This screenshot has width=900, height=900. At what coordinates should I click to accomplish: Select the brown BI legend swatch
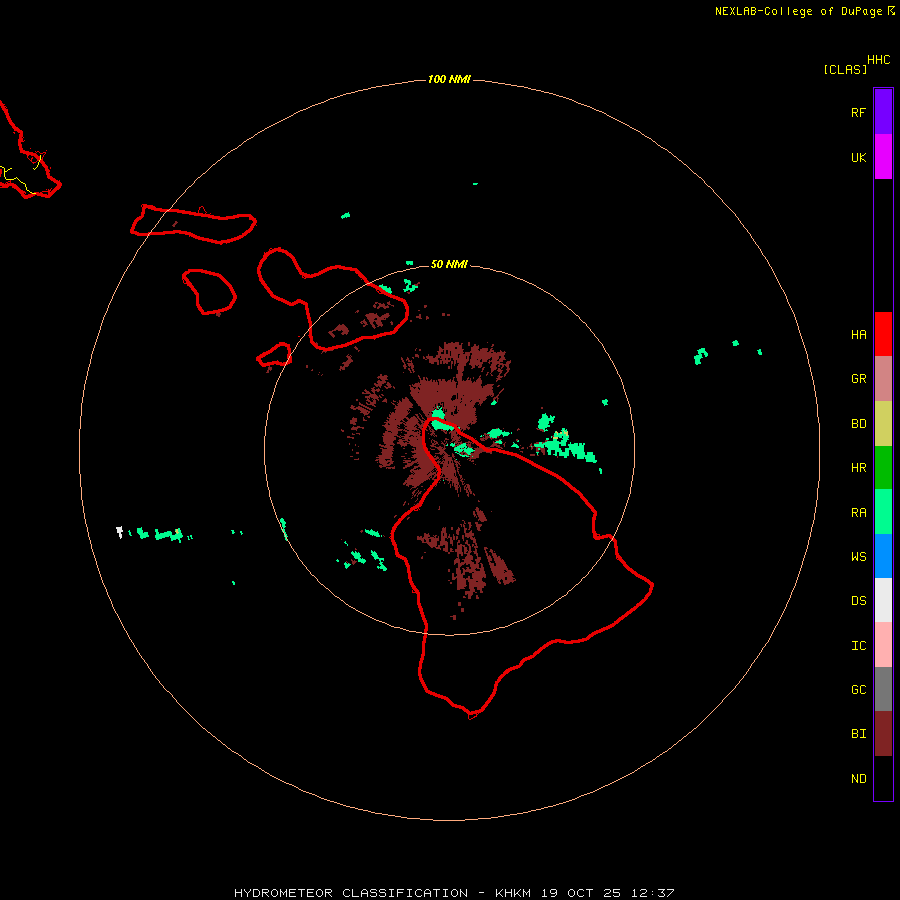883,734
